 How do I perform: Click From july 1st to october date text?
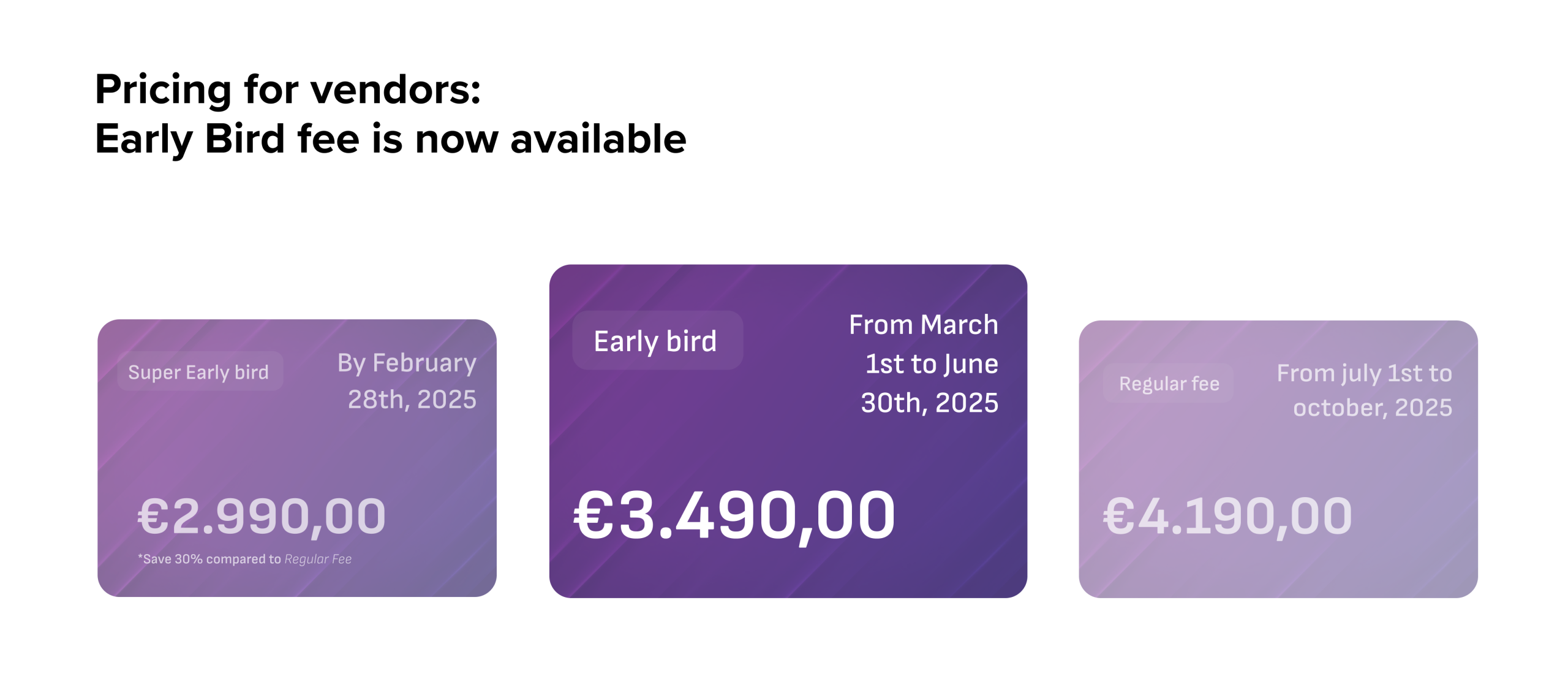pos(1364,390)
